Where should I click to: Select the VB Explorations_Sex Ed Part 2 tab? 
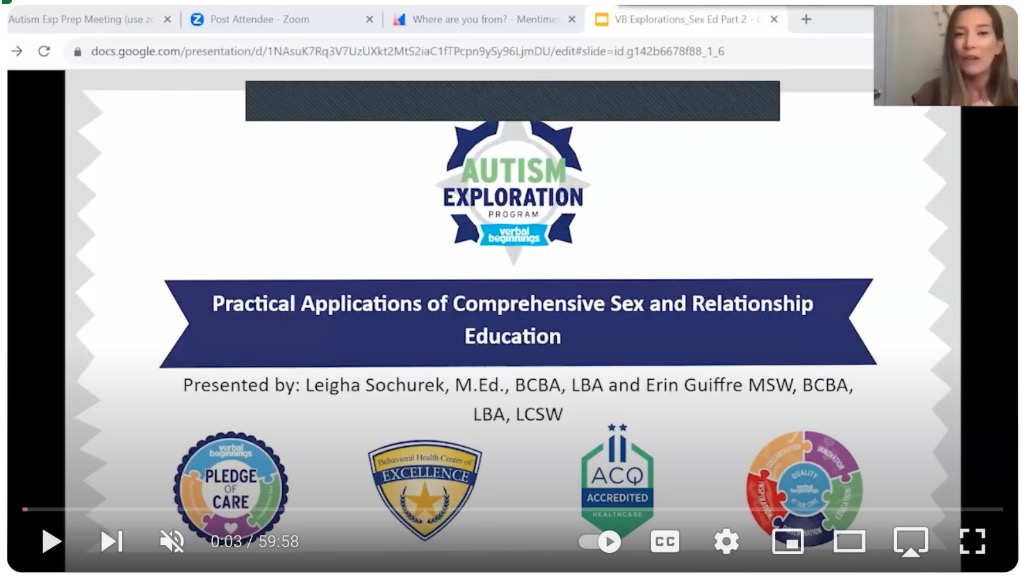click(x=688, y=20)
